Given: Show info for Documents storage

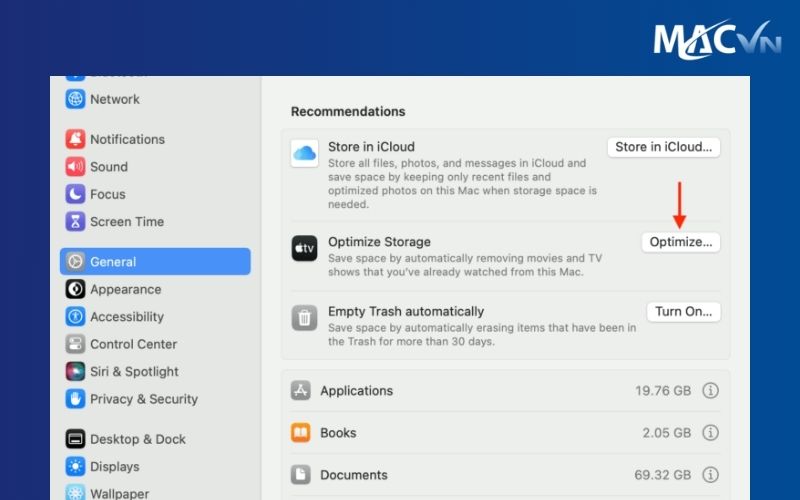Looking at the screenshot, I should [x=710, y=474].
